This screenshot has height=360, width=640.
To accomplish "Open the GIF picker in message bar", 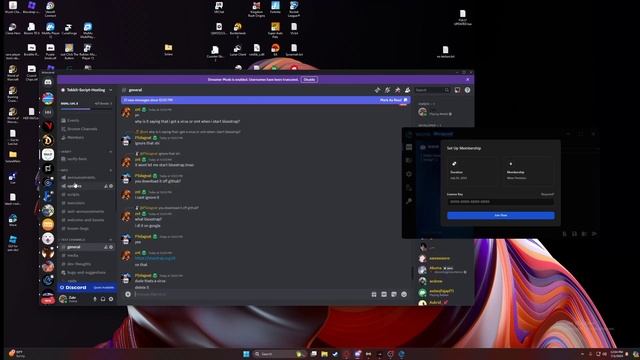I will [x=384, y=294].
